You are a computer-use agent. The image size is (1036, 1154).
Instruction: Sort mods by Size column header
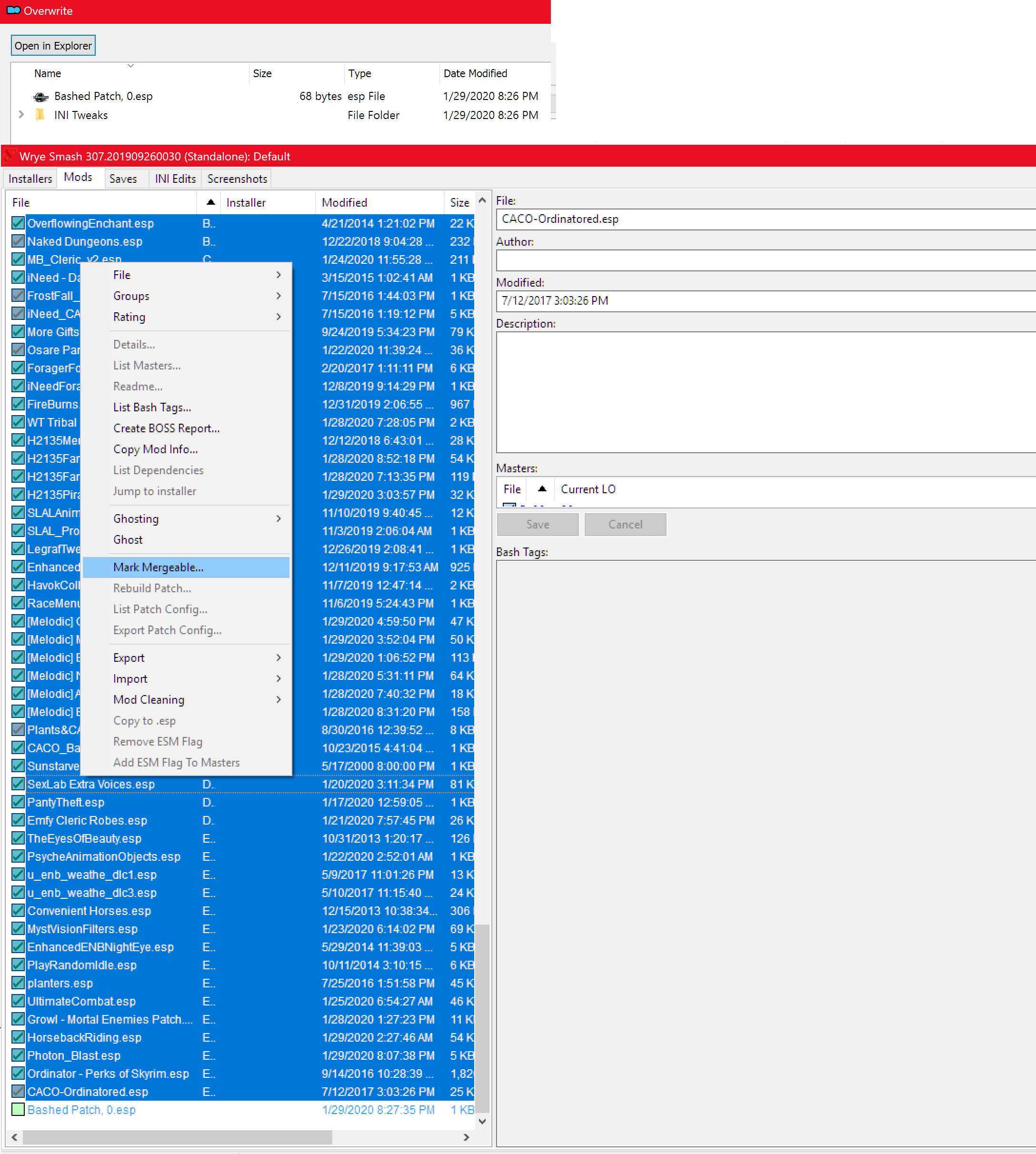459,203
